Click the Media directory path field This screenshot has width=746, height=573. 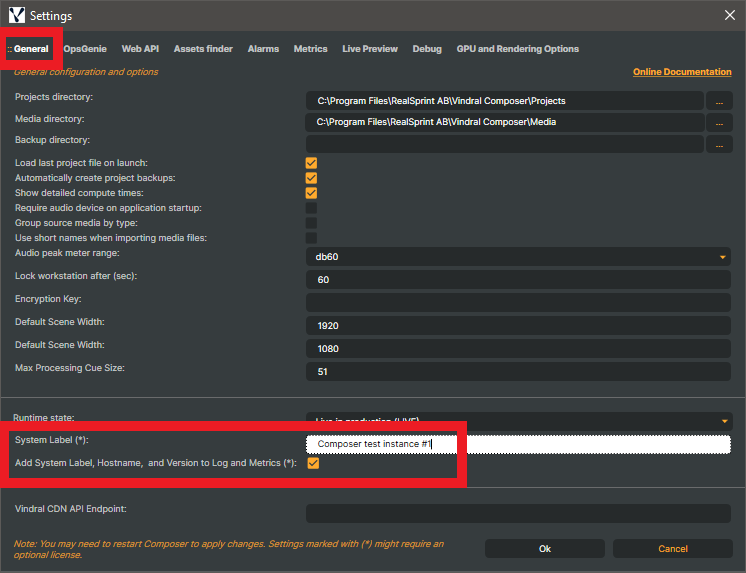504,122
